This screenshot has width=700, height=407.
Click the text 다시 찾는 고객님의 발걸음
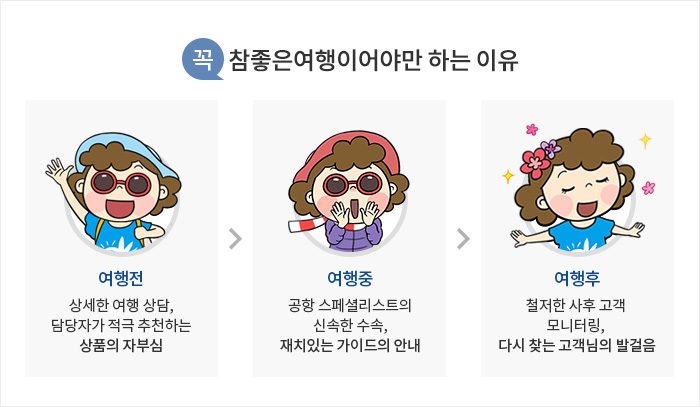pyautogui.click(x=577, y=345)
